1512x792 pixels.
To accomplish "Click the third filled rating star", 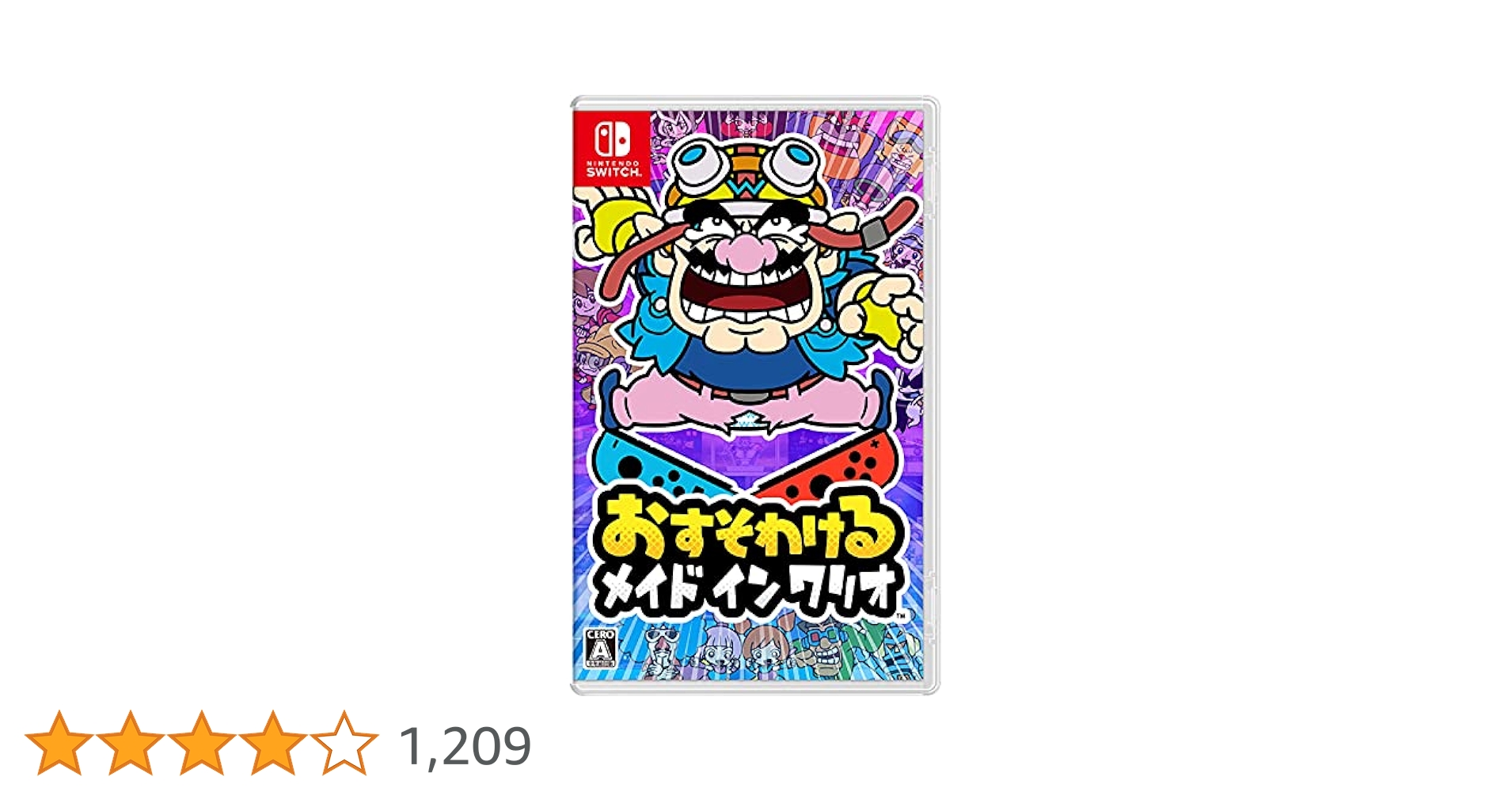I will (201, 742).
